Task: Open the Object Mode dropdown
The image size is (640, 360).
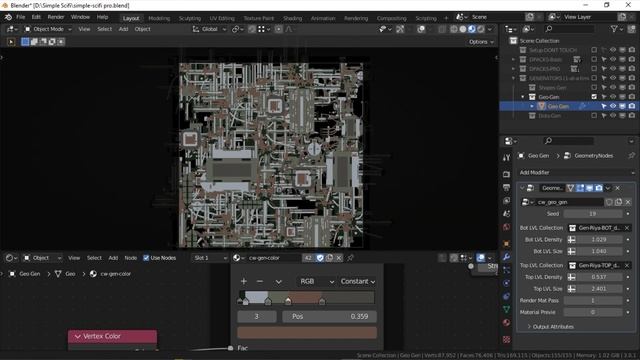Action: (x=48, y=29)
